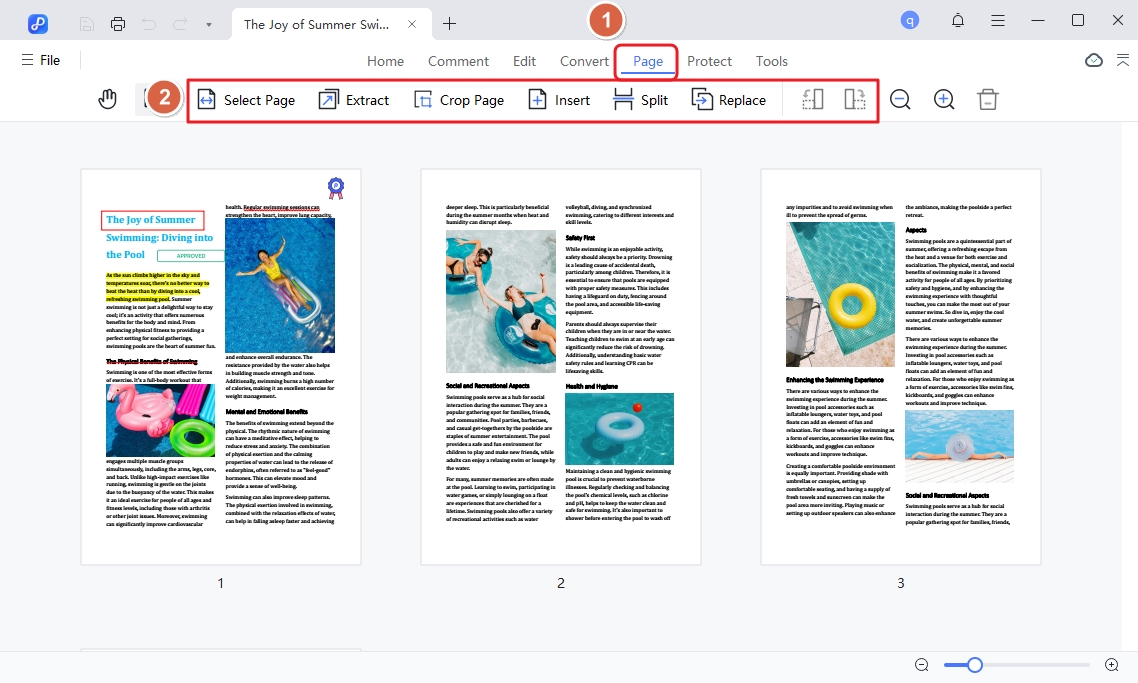This screenshot has width=1138, height=683.
Task: Delete page using trash icon
Action: pos(988,100)
